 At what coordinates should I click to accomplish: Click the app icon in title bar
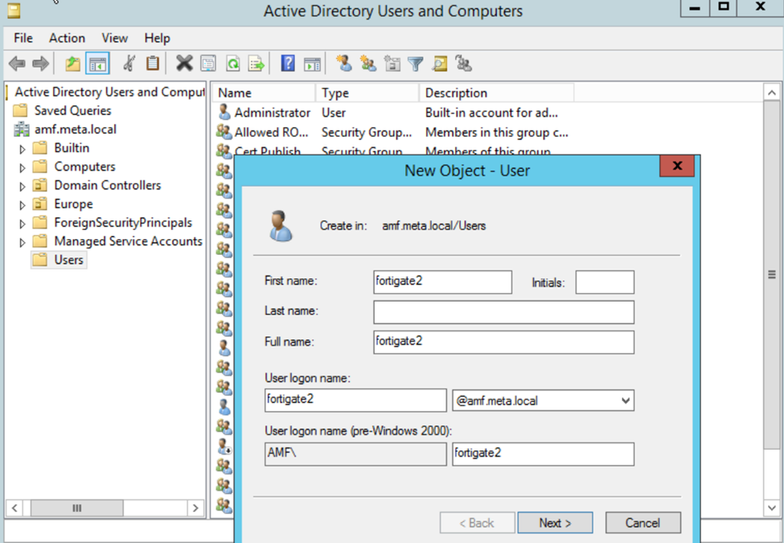click(14, 10)
